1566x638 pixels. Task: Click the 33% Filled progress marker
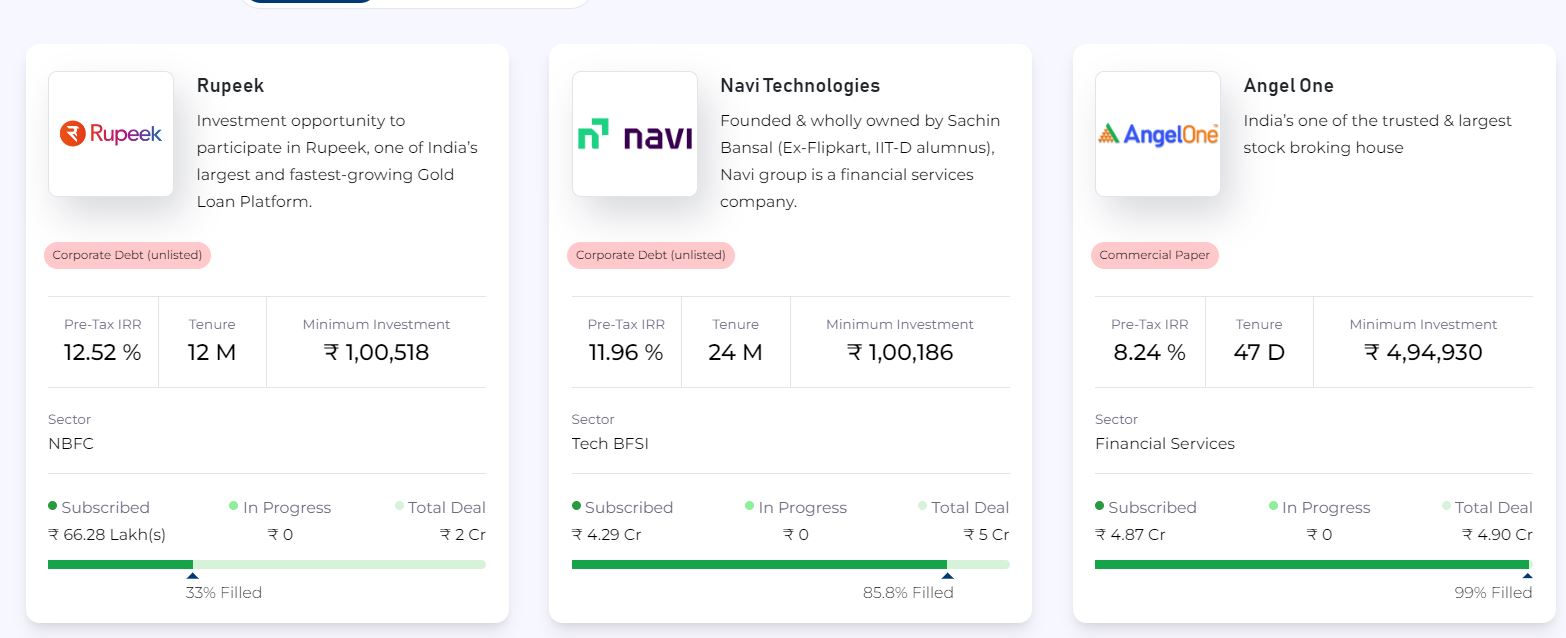point(193,575)
